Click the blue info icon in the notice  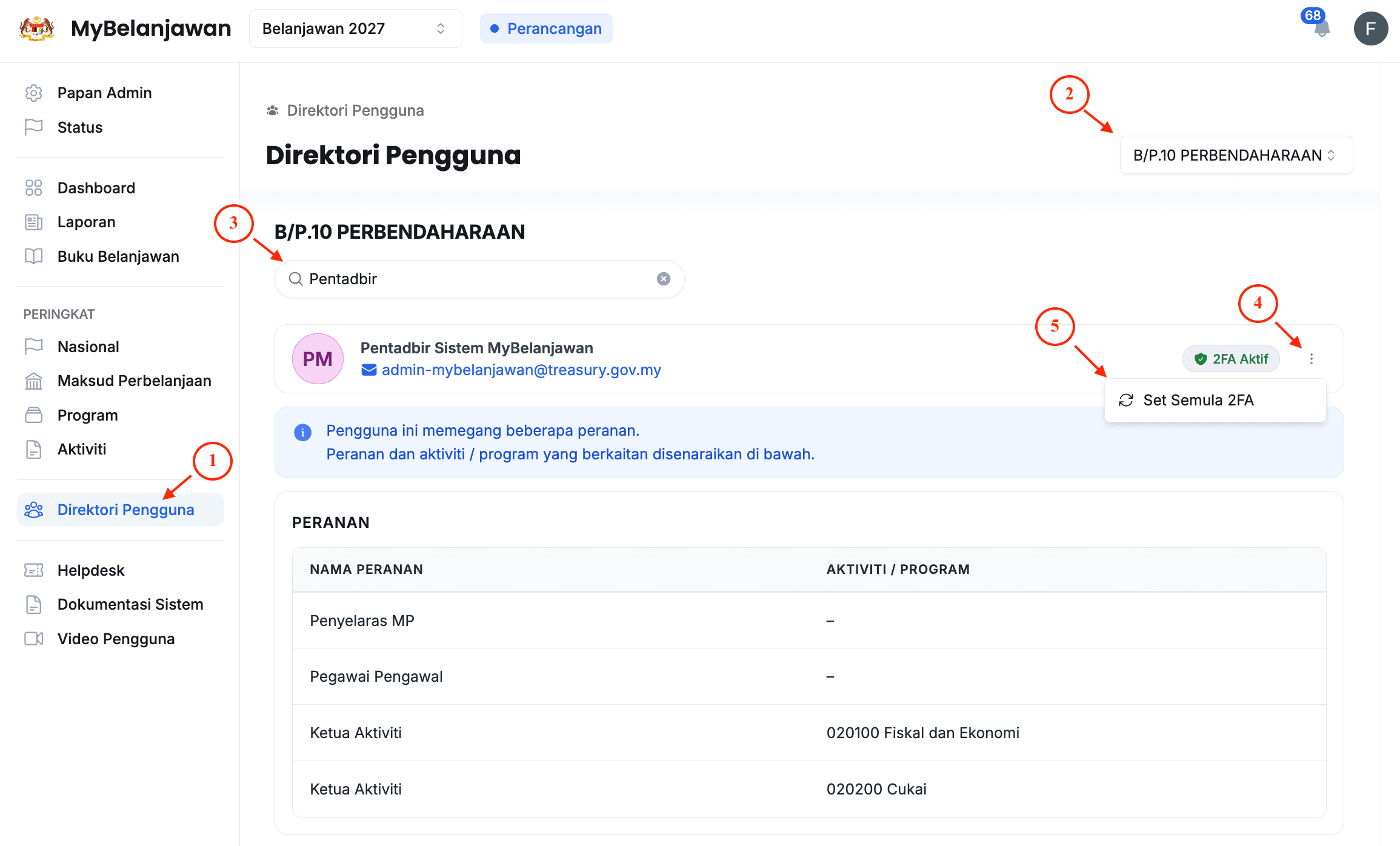(302, 432)
